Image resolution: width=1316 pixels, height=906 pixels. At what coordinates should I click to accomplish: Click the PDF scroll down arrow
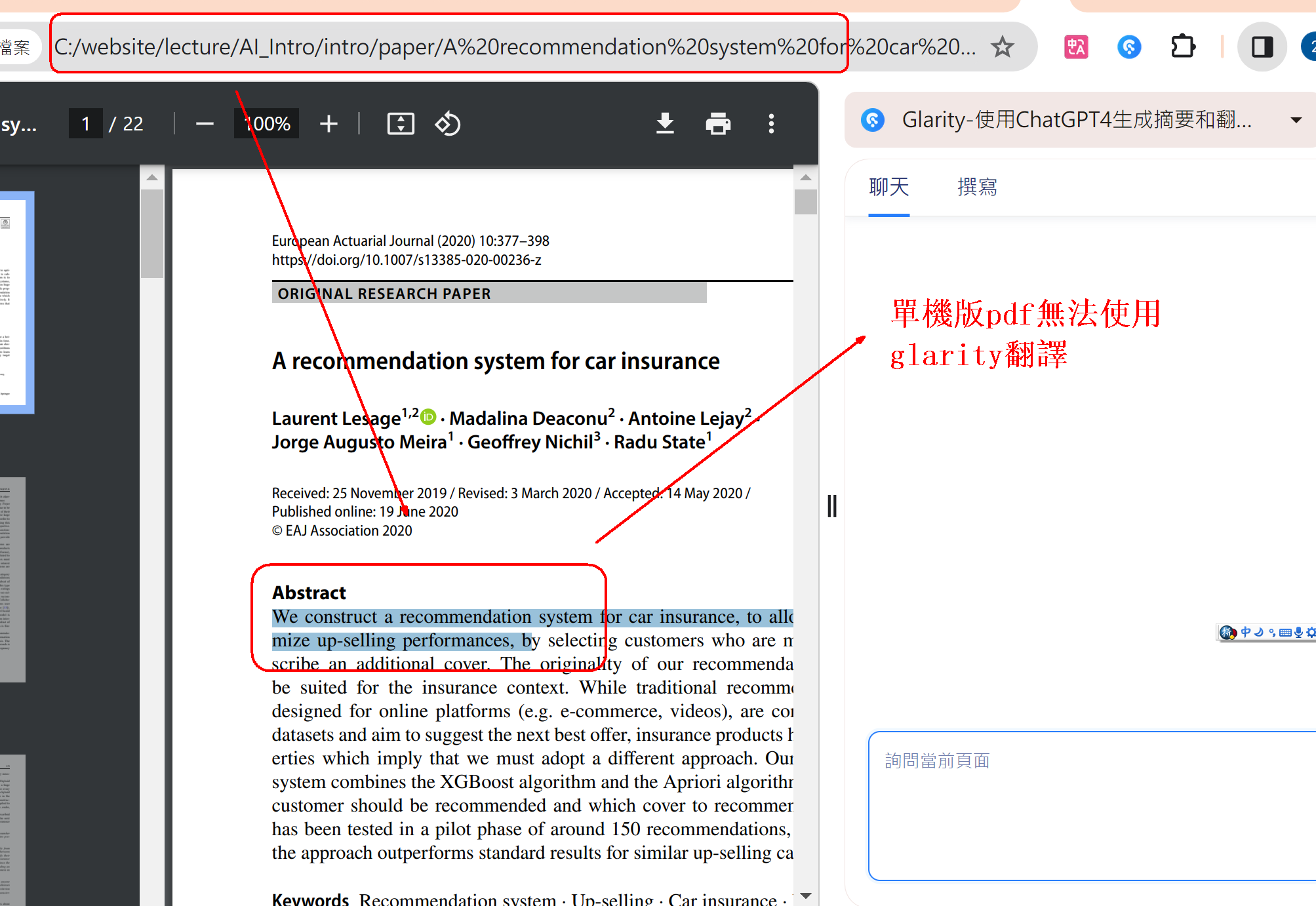[806, 896]
